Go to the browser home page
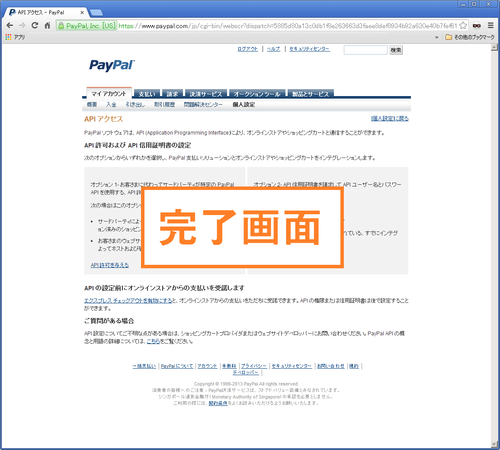The height and width of the screenshot is (450, 500). 47,25
